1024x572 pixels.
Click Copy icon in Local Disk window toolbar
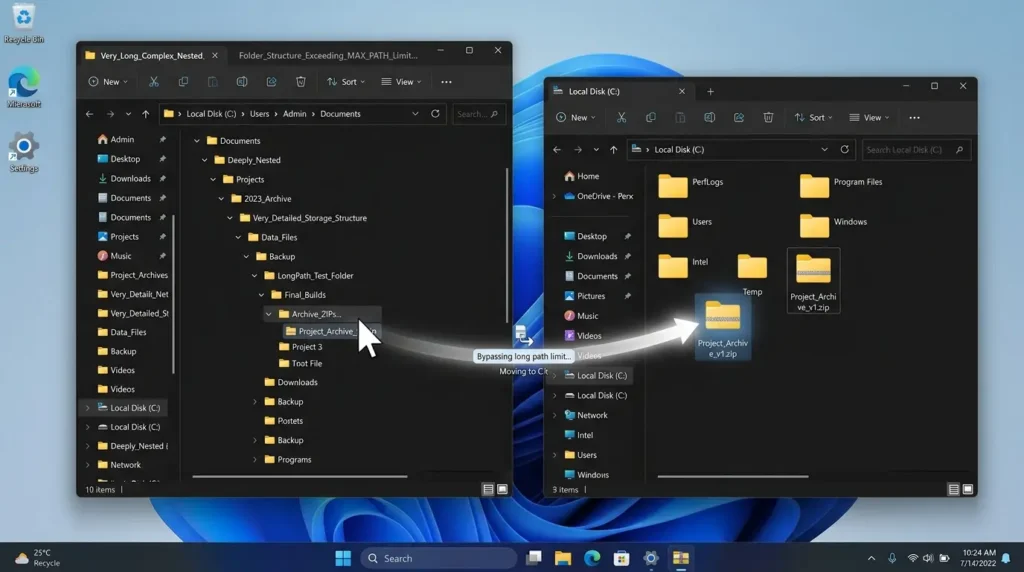point(650,118)
